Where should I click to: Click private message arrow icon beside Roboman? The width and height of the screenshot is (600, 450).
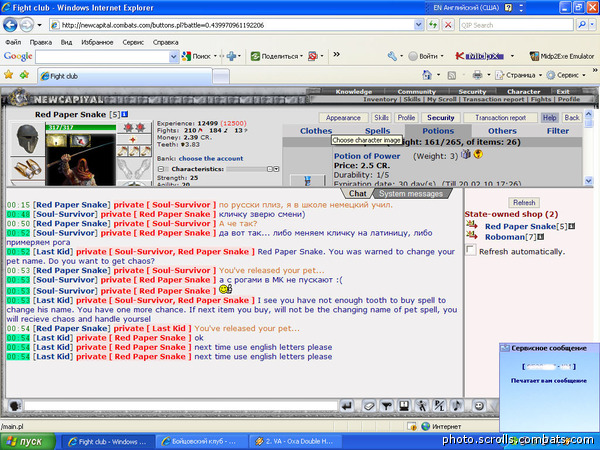472,235
